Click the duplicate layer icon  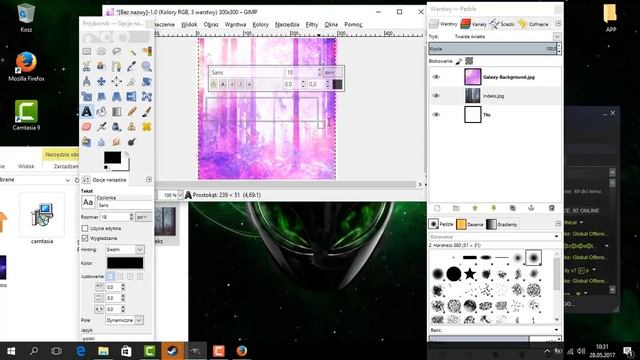point(513,208)
